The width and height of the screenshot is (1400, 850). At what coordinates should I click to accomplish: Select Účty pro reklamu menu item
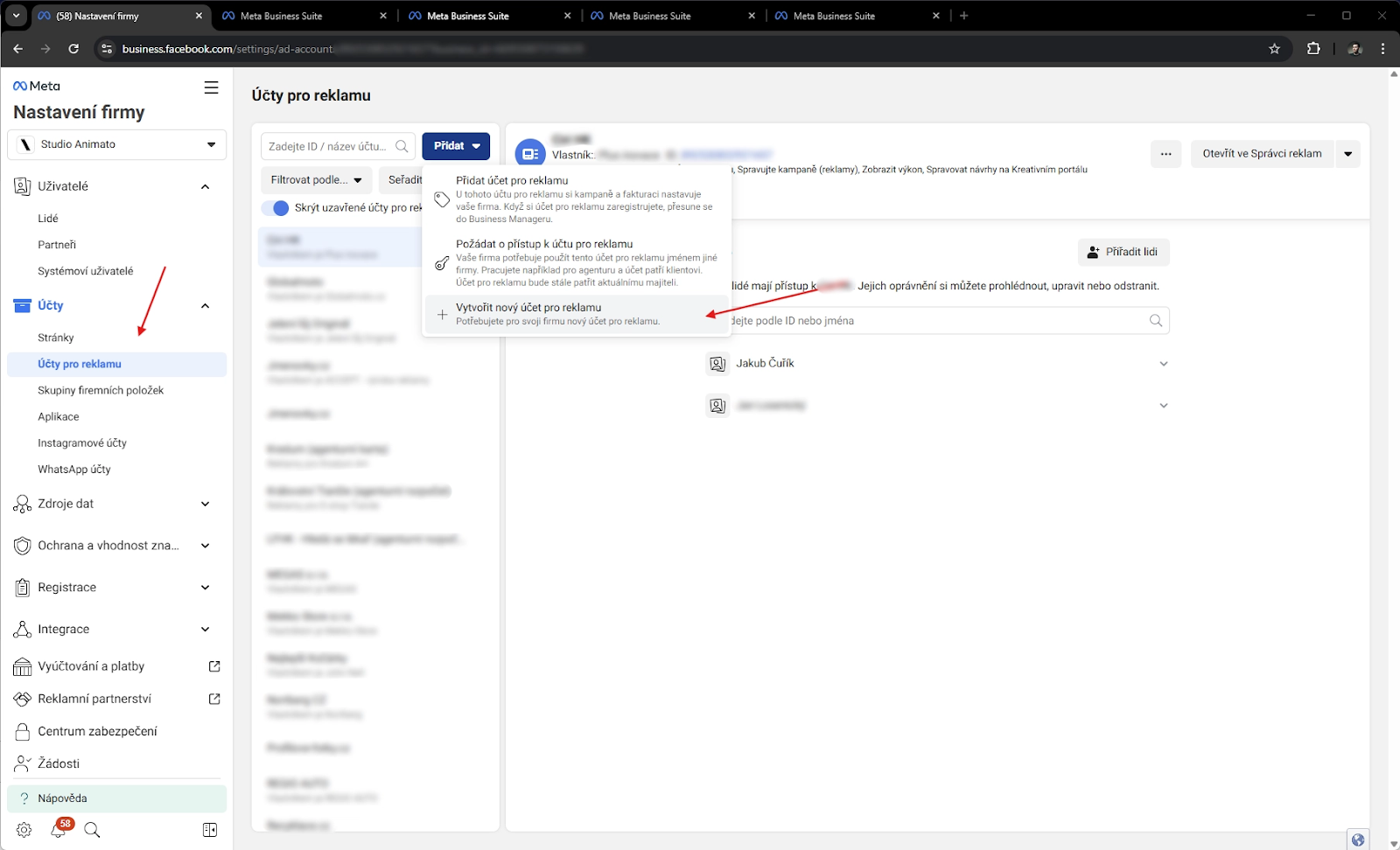point(116,364)
